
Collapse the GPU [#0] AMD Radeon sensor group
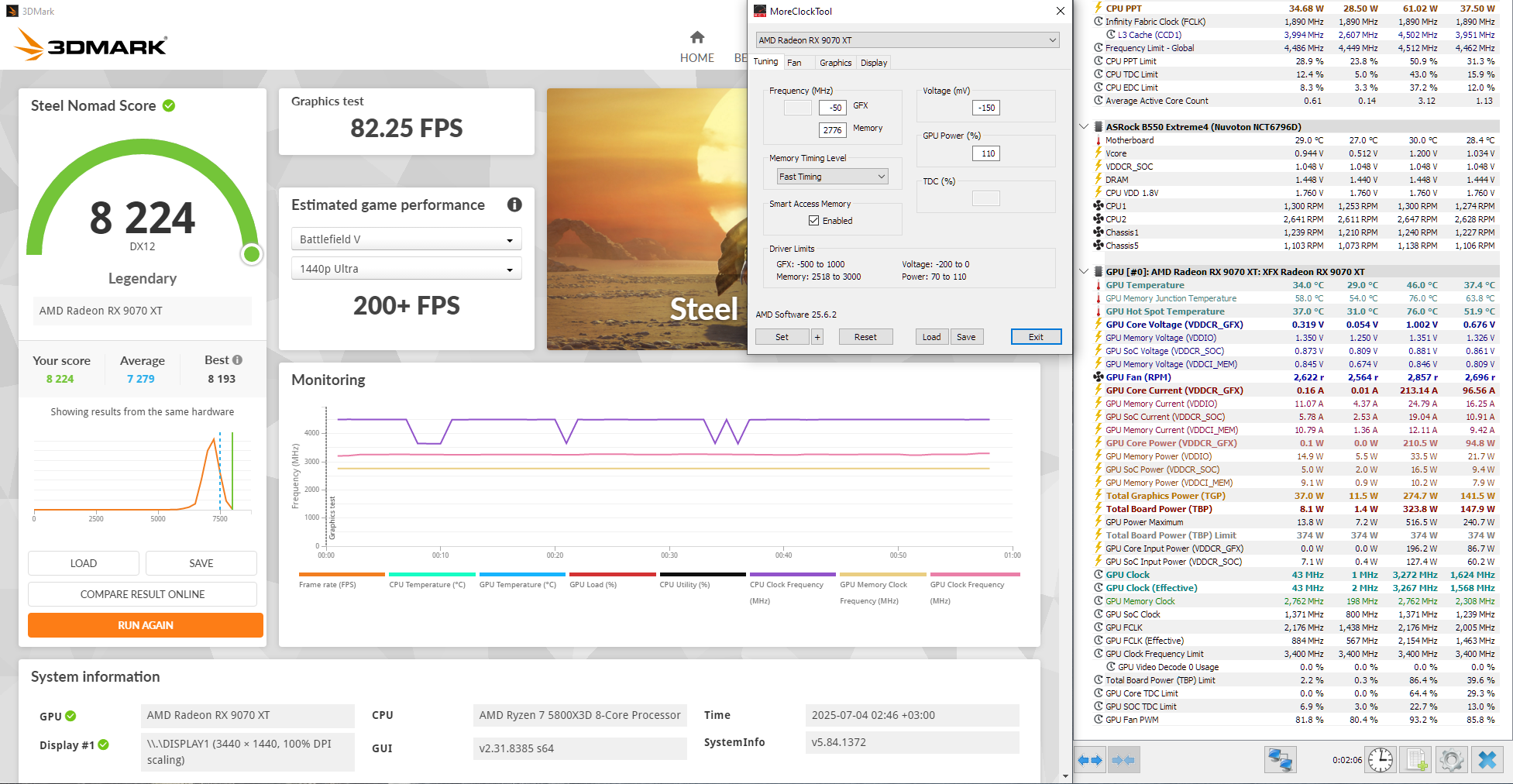point(1084,272)
